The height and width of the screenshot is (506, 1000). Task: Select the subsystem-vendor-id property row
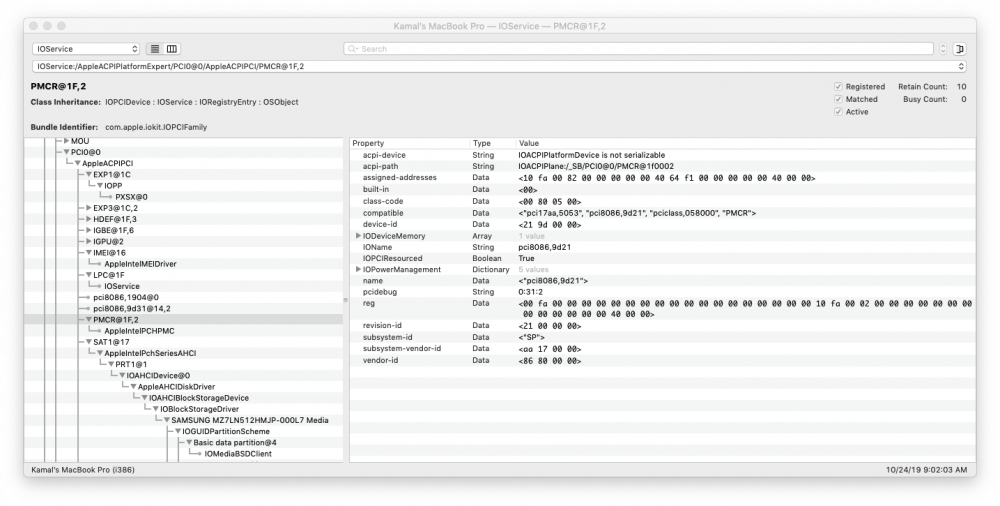click(x=663, y=348)
